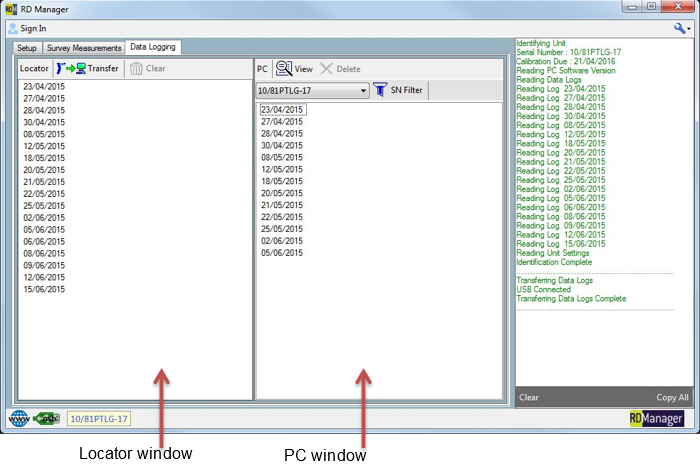This screenshot has width=700, height=468.
Task: Select 05/06/2015 in the Locator list
Action: tap(44, 230)
